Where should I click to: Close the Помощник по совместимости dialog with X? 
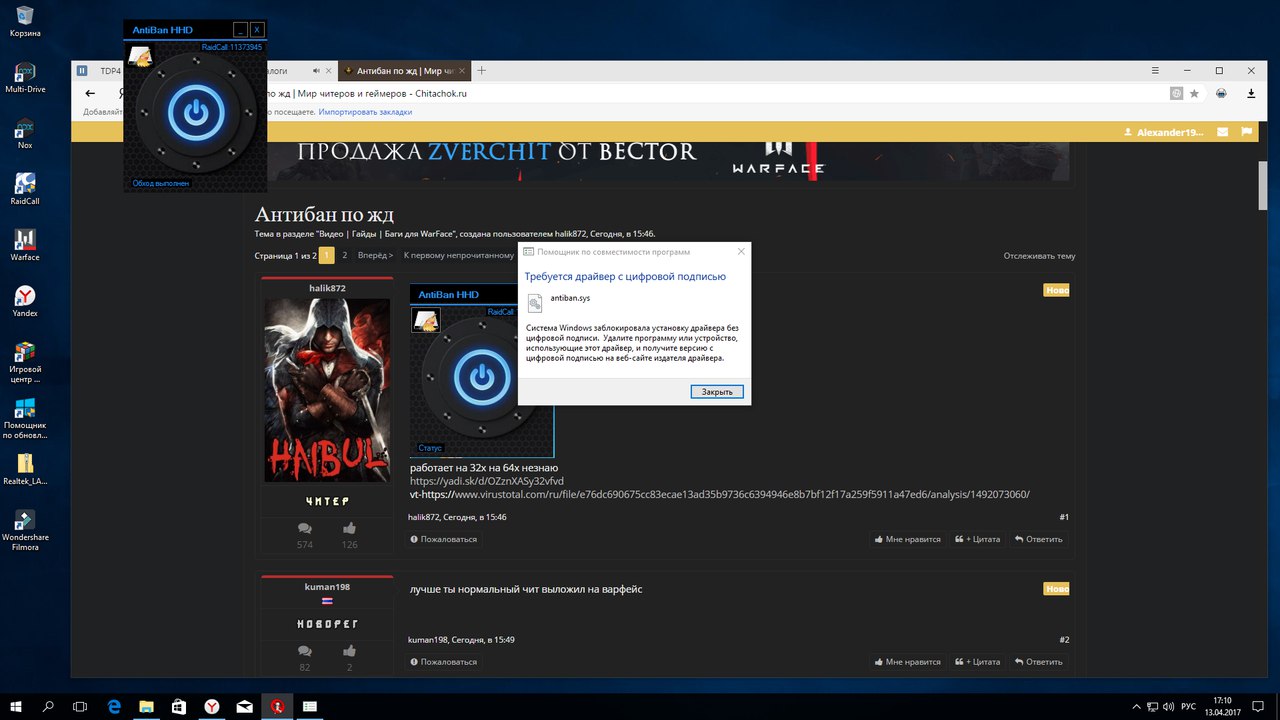(x=741, y=252)
